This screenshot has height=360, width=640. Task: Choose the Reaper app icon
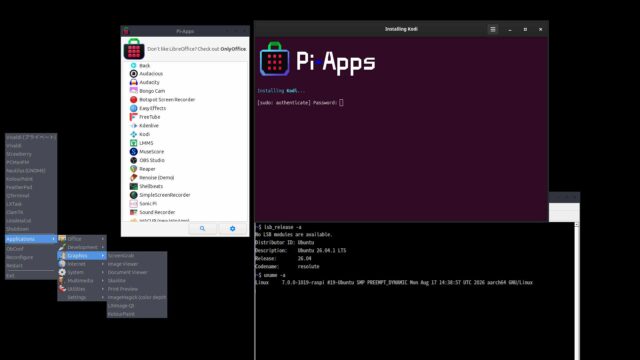point(133,169)
